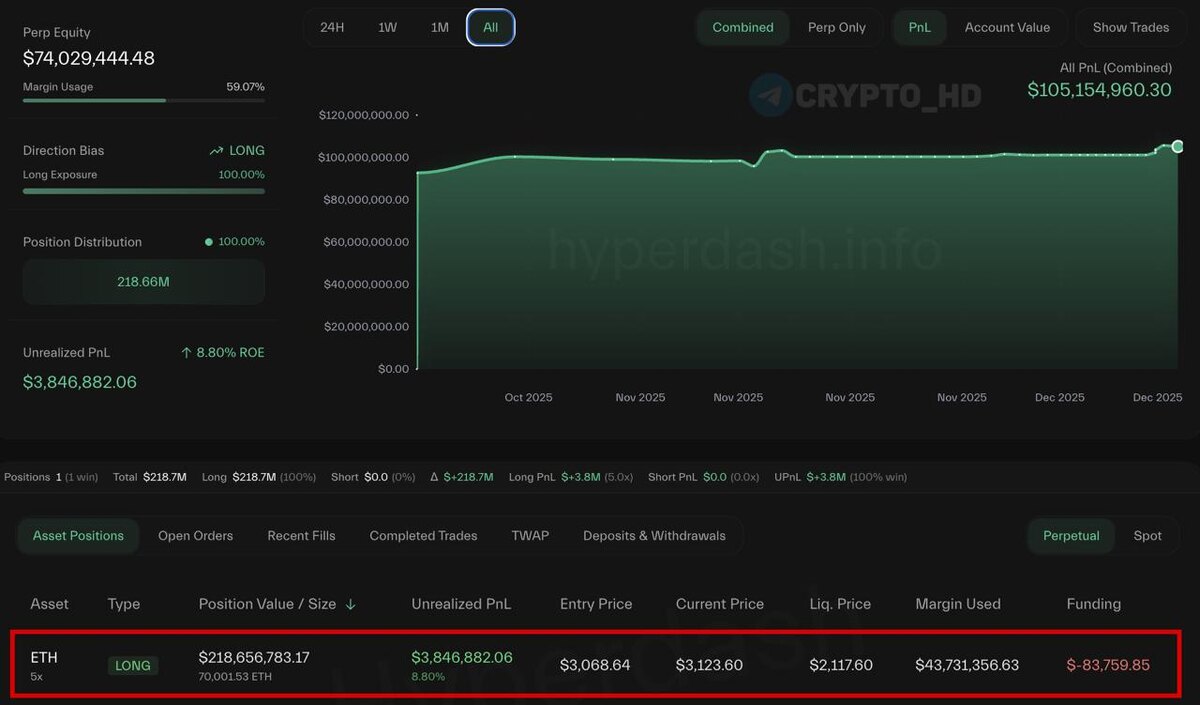Click funding value $-83,759.85
The height and width of the screenshot is (705, 1200).
point(1108,665)
